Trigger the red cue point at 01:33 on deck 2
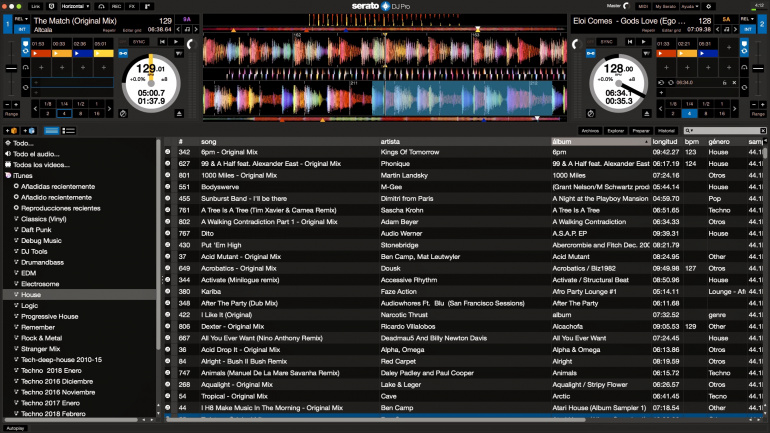770x433 pixels. tap(666, 54)
